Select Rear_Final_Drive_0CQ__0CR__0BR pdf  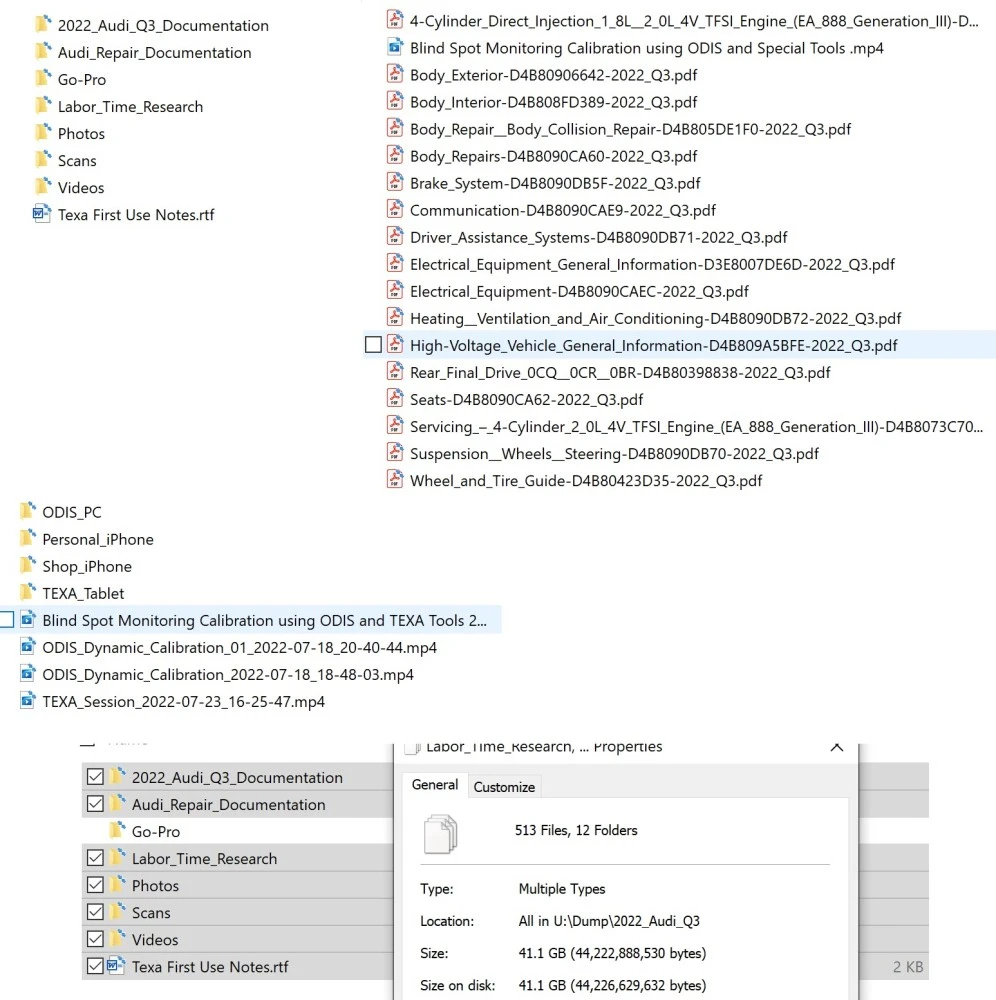coord(620,372)
